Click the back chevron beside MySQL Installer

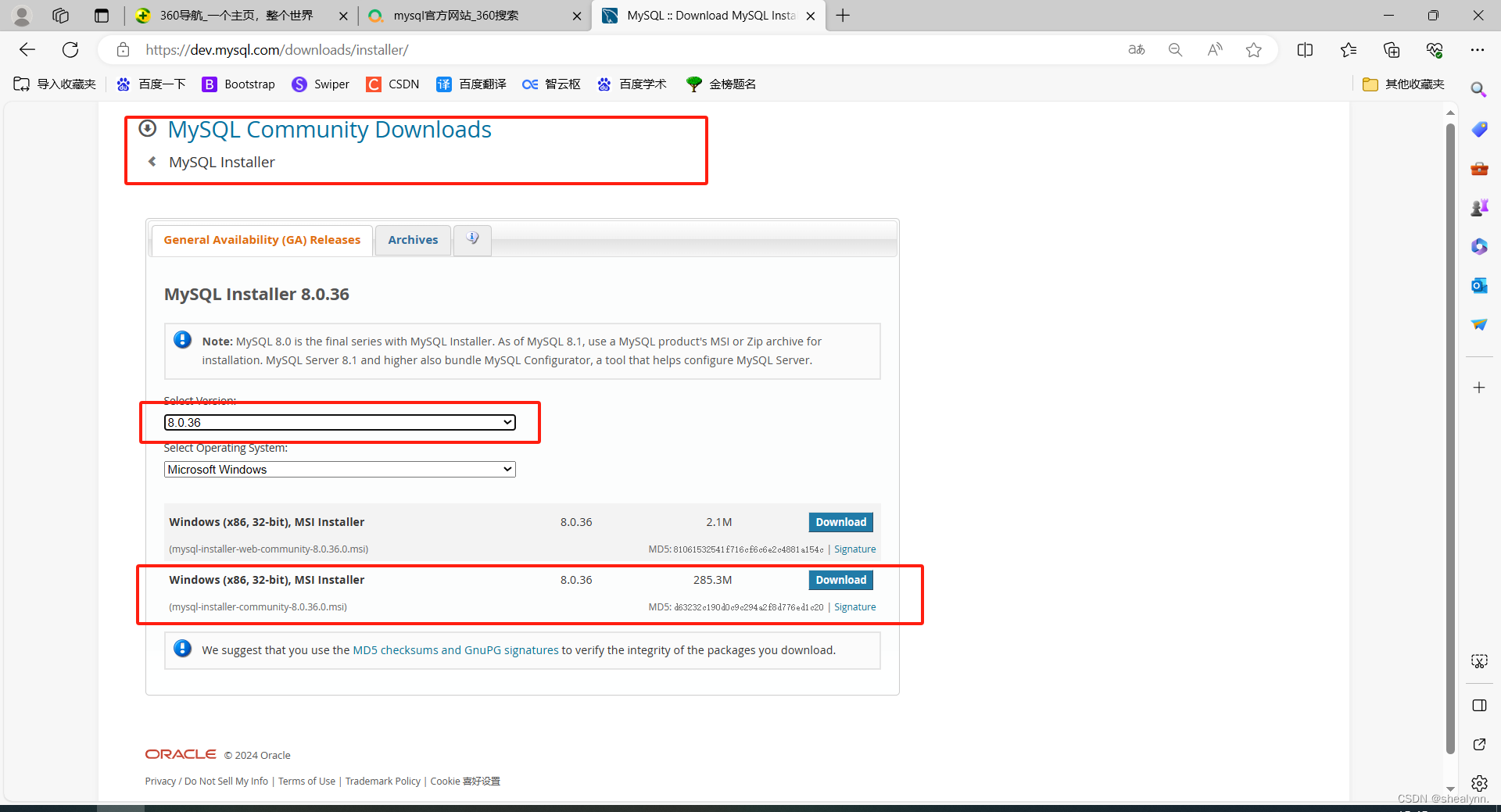click(152, 162)
